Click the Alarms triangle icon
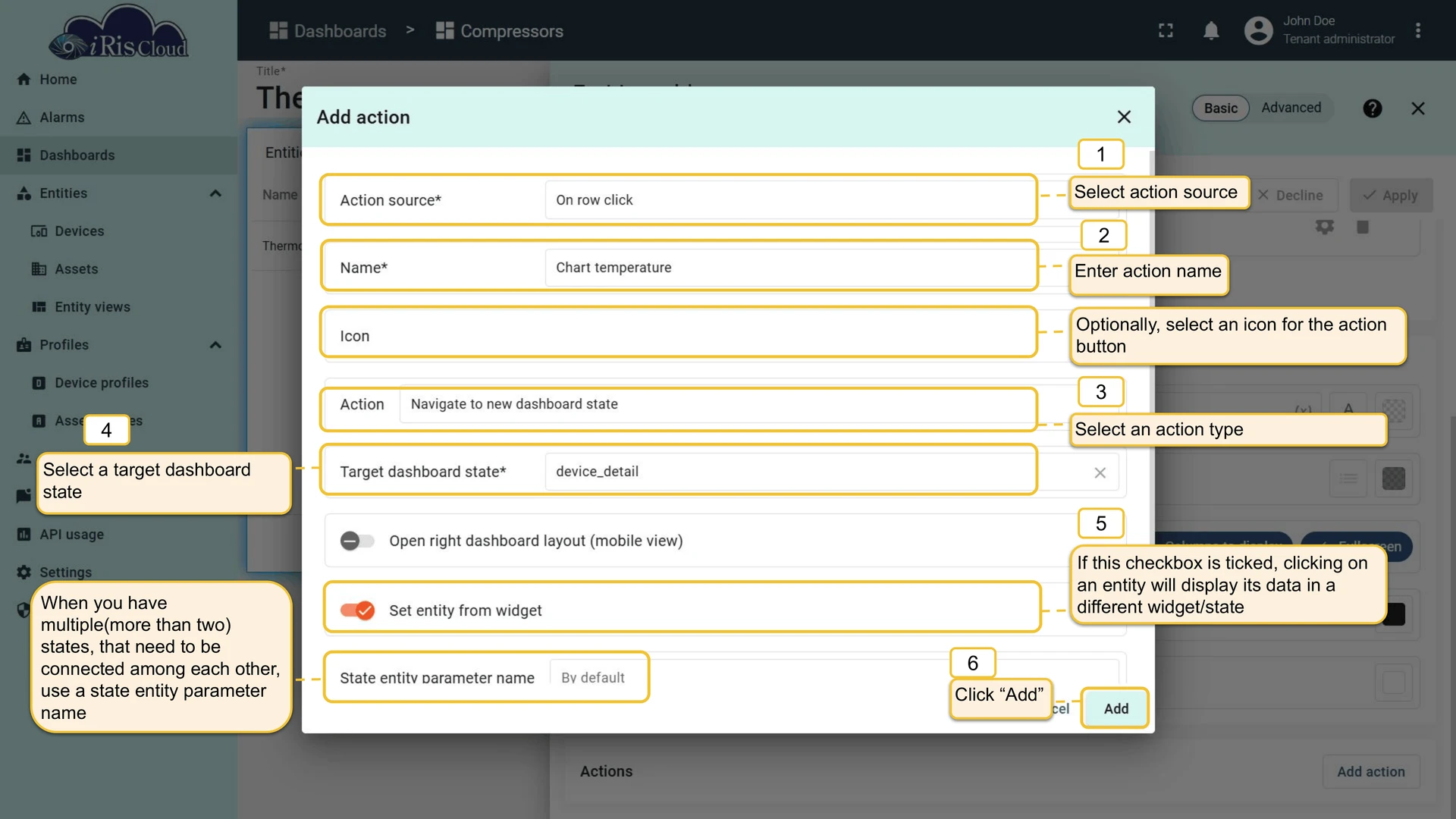This screenshot has height=819, width=1456. 24,118
